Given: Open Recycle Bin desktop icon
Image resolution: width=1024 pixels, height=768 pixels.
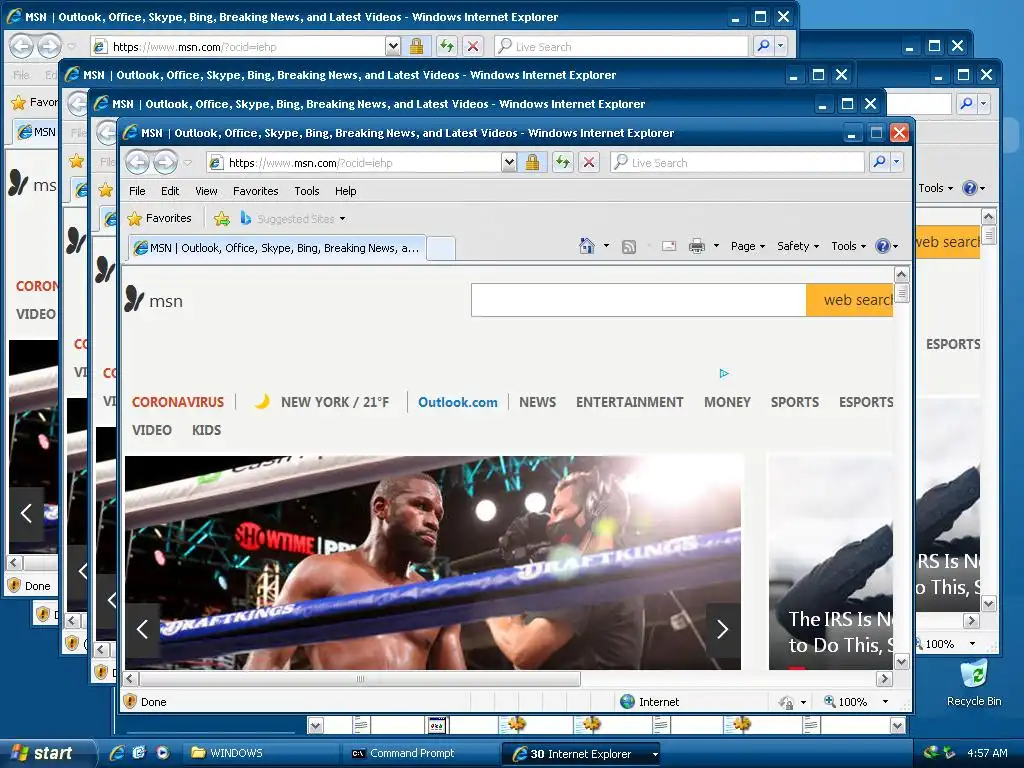Looking at the screenshot, I should 974,683.
